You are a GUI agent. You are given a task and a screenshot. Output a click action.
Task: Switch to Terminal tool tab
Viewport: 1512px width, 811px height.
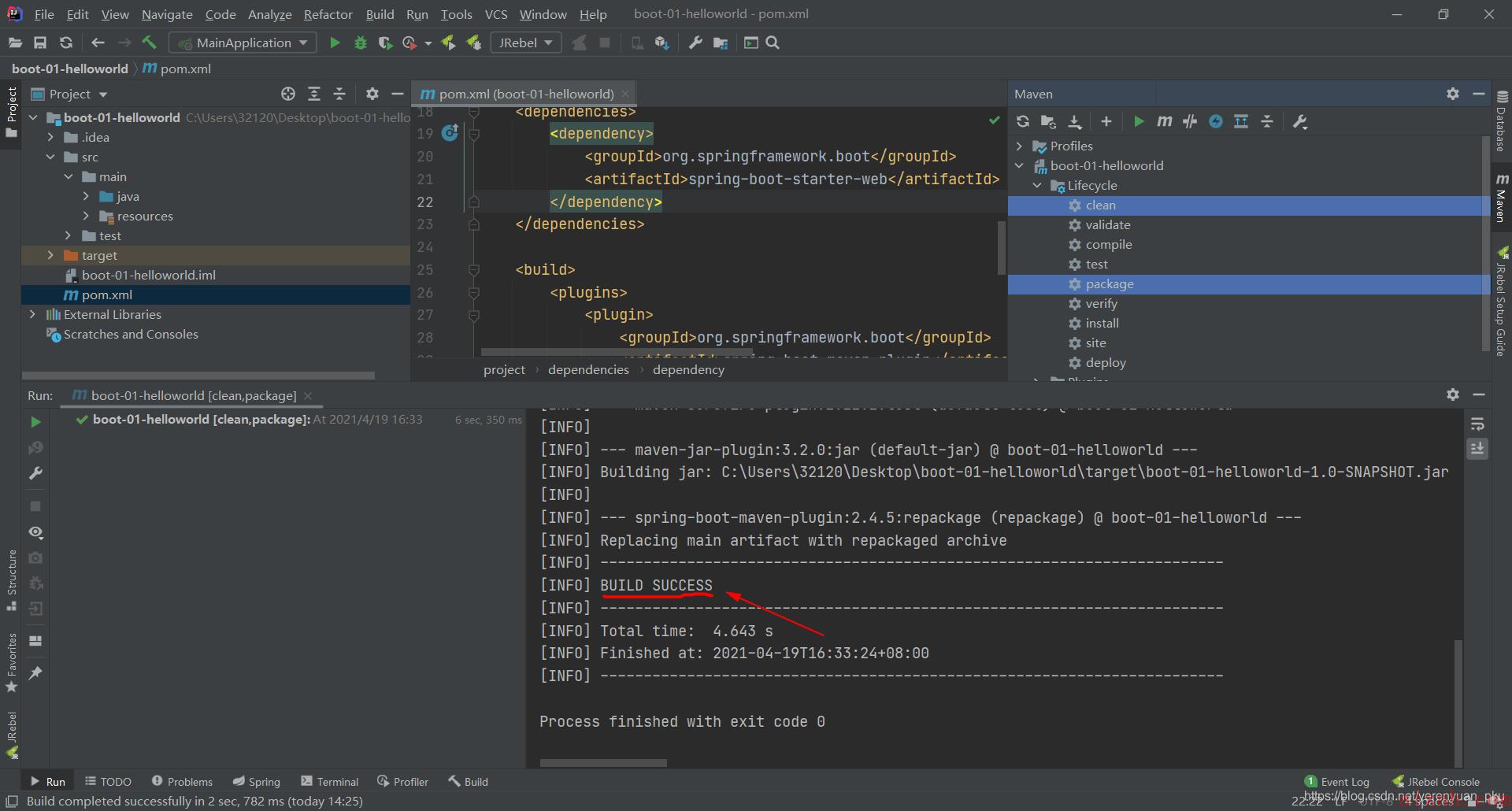329,781
